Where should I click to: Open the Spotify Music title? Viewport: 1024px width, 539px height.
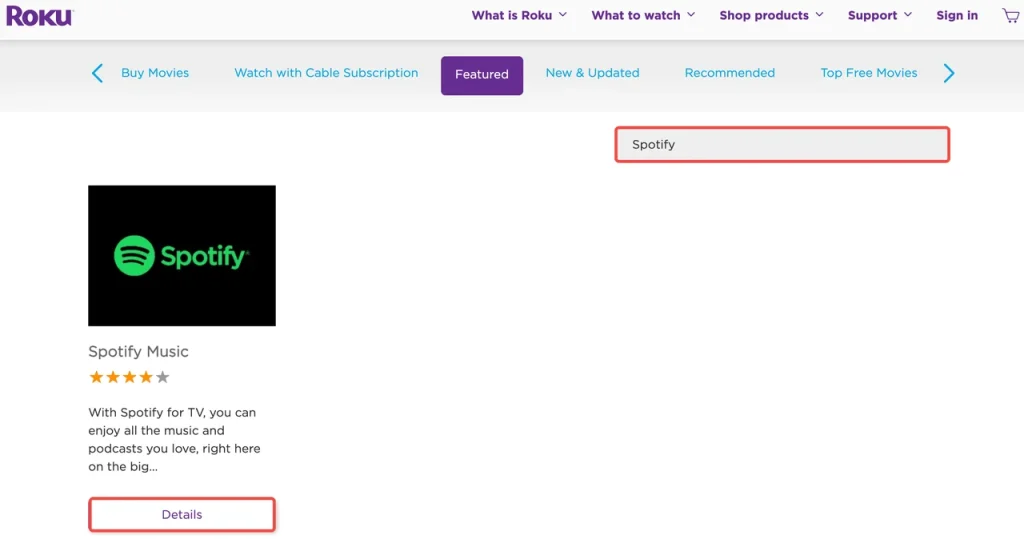click(138, 351)
